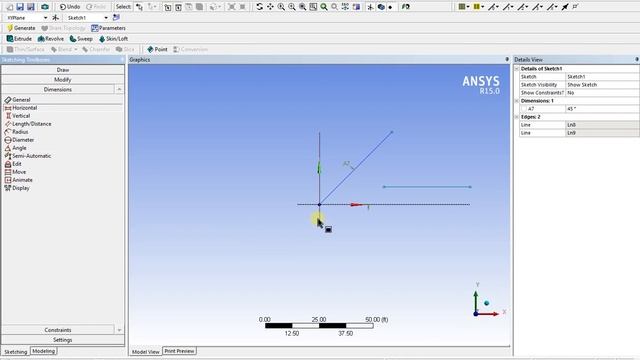Collapse the Dimensions: 1 group
This screenshot has height=360, width=640.
(517, 101)
